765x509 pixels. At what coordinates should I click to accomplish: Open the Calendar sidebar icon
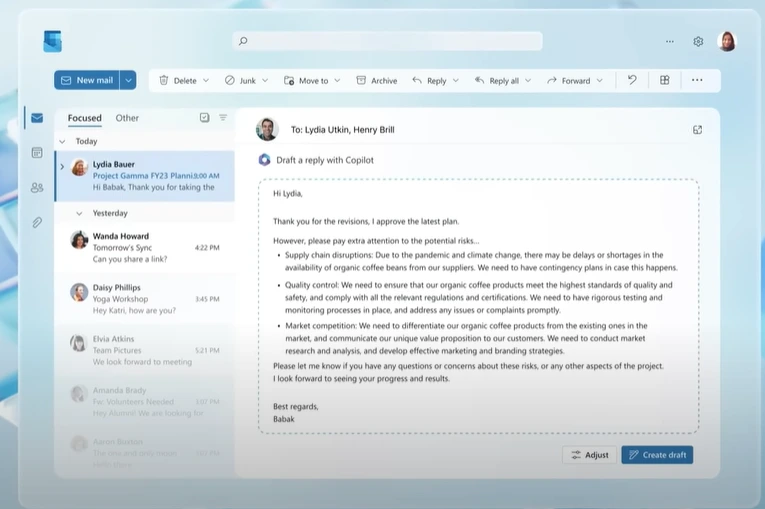[37, 153]
